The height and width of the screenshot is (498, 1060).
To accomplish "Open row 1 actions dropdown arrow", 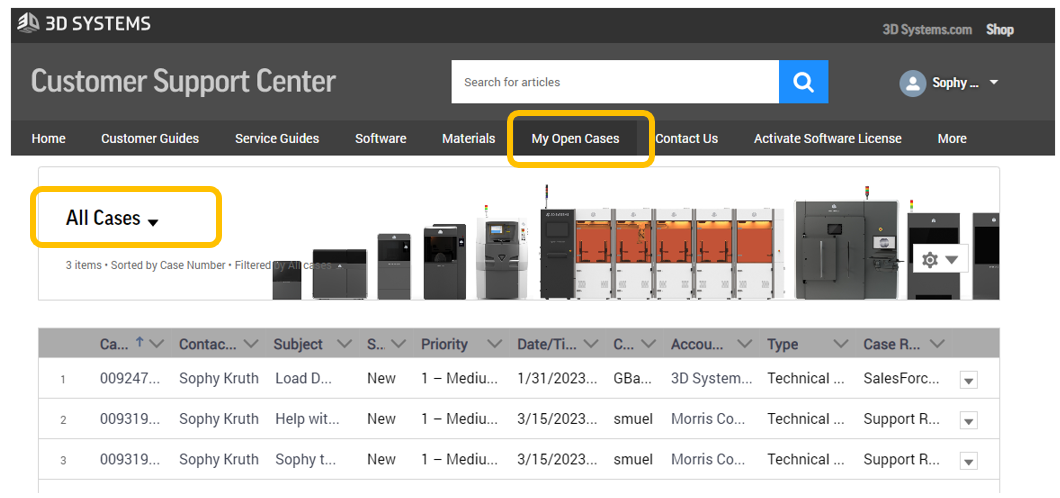I will (969, 381).
